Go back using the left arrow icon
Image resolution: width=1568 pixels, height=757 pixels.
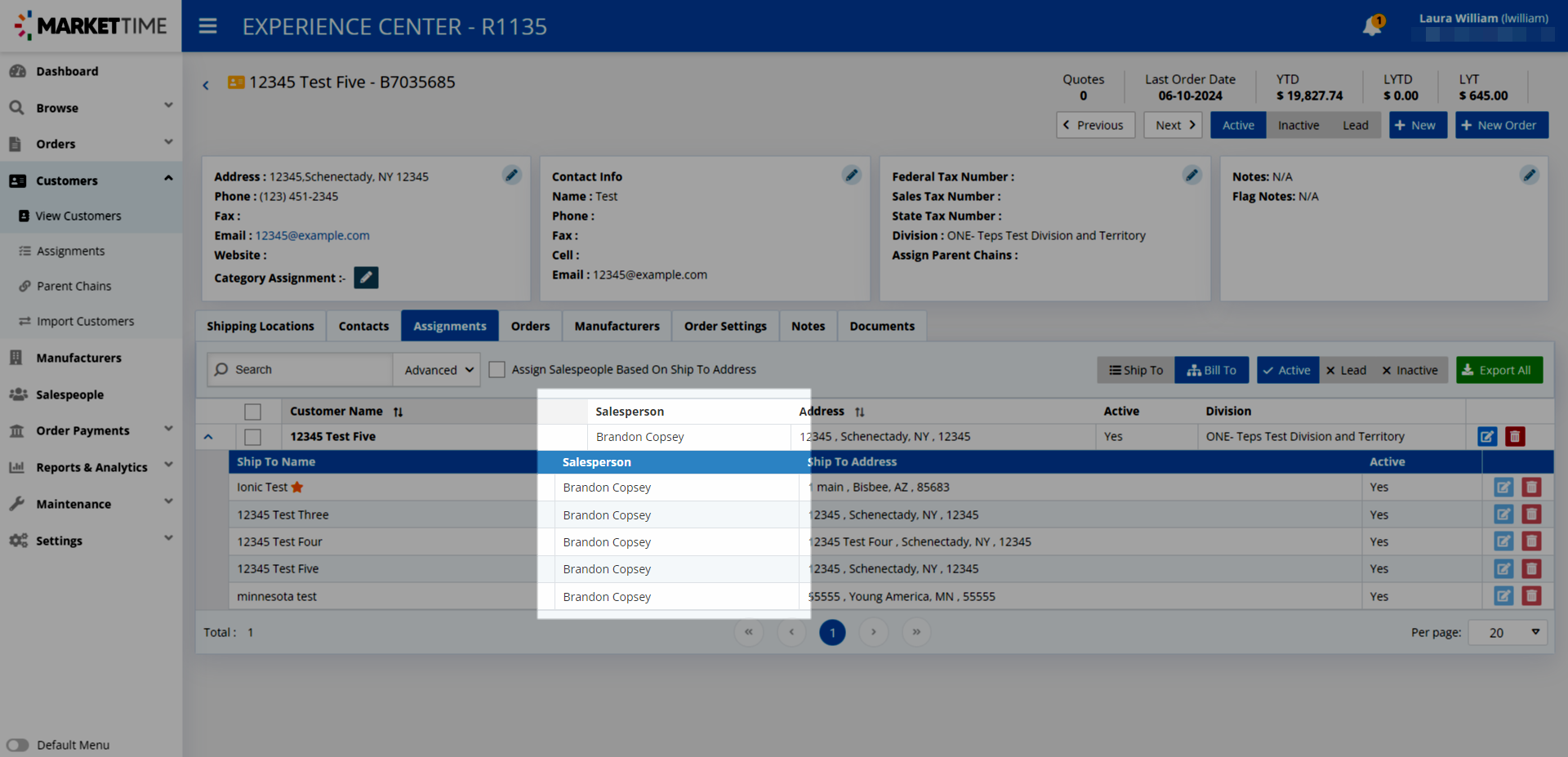[x=206, y=85]
